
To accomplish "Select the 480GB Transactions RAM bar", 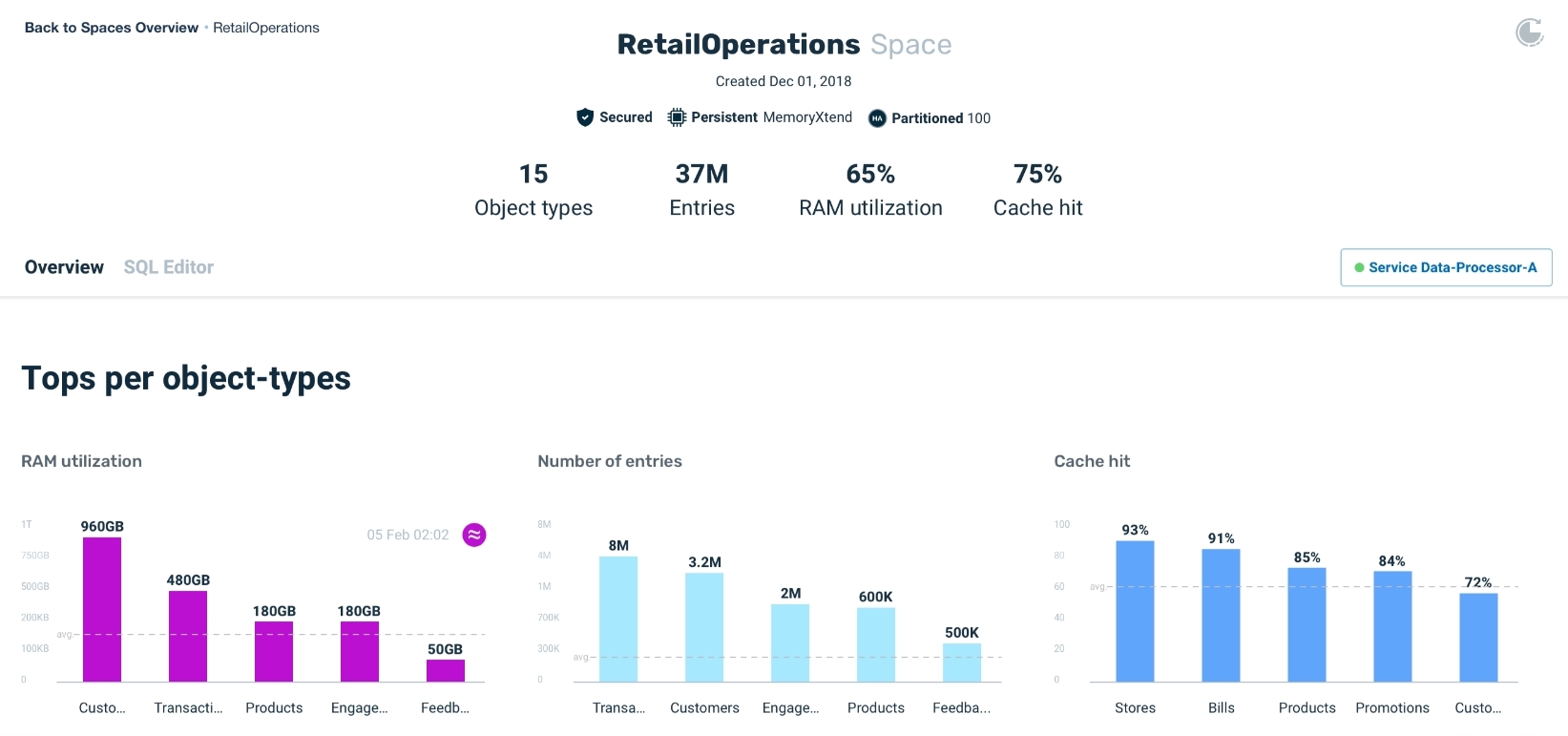I will pyautogui.click(x=188, y=636).
